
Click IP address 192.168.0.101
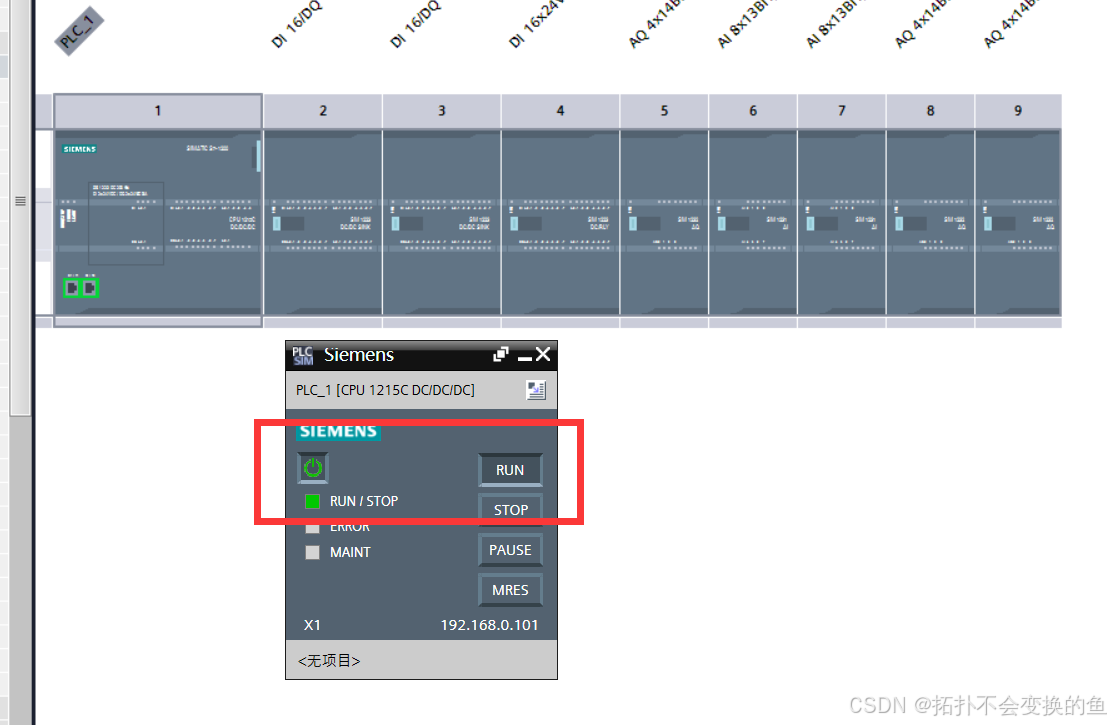pos(489,625)
